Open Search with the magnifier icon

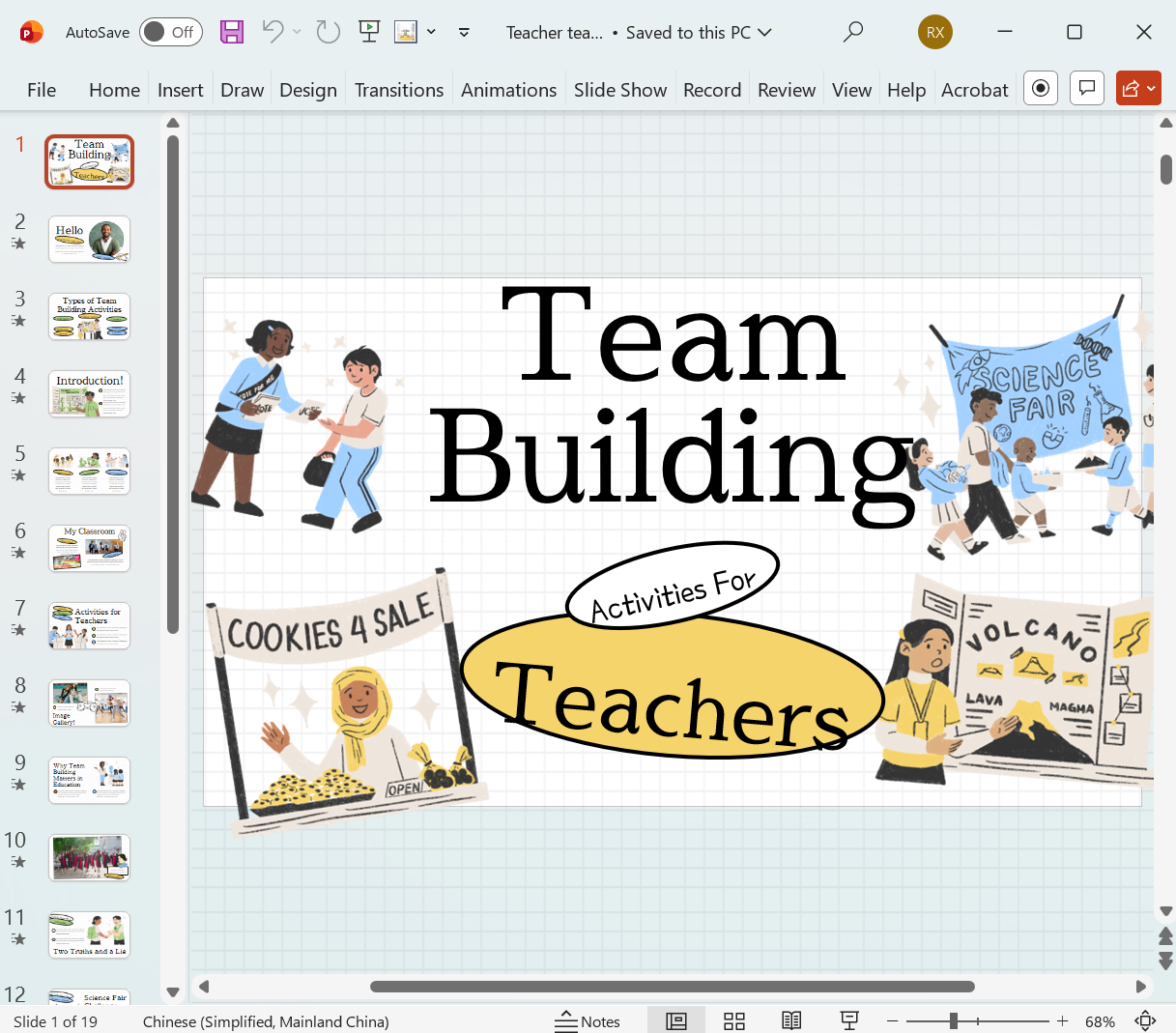pyautogui.click(x=852, y=31)
